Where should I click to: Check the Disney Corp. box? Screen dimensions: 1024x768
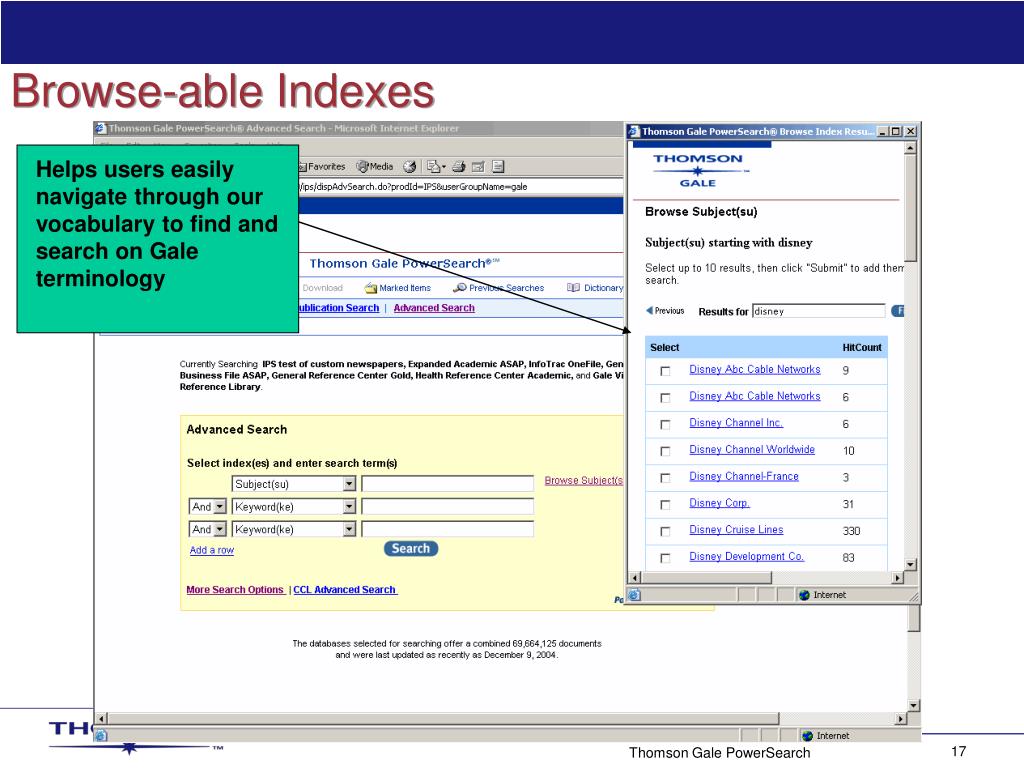click(x=665, y=505)
